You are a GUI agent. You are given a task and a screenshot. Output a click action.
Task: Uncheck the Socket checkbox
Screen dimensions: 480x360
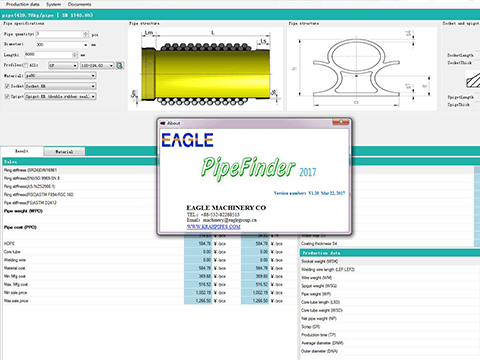click(7, 86)
